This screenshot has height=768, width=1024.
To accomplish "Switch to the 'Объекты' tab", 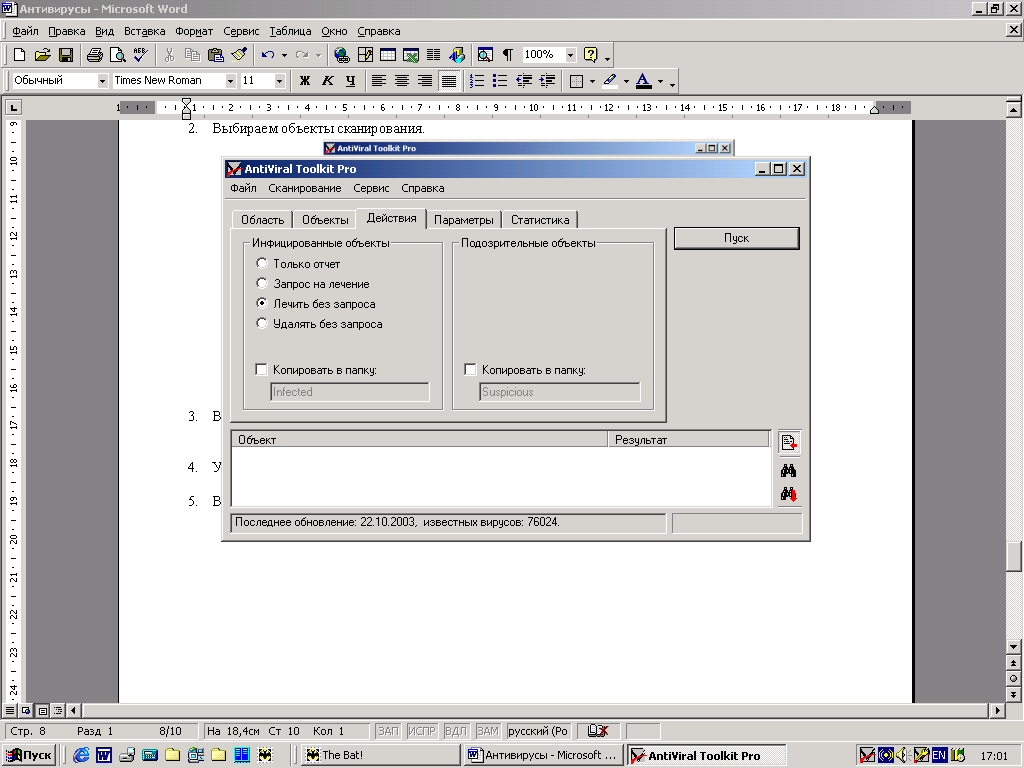I will click(x=325, y=220).
